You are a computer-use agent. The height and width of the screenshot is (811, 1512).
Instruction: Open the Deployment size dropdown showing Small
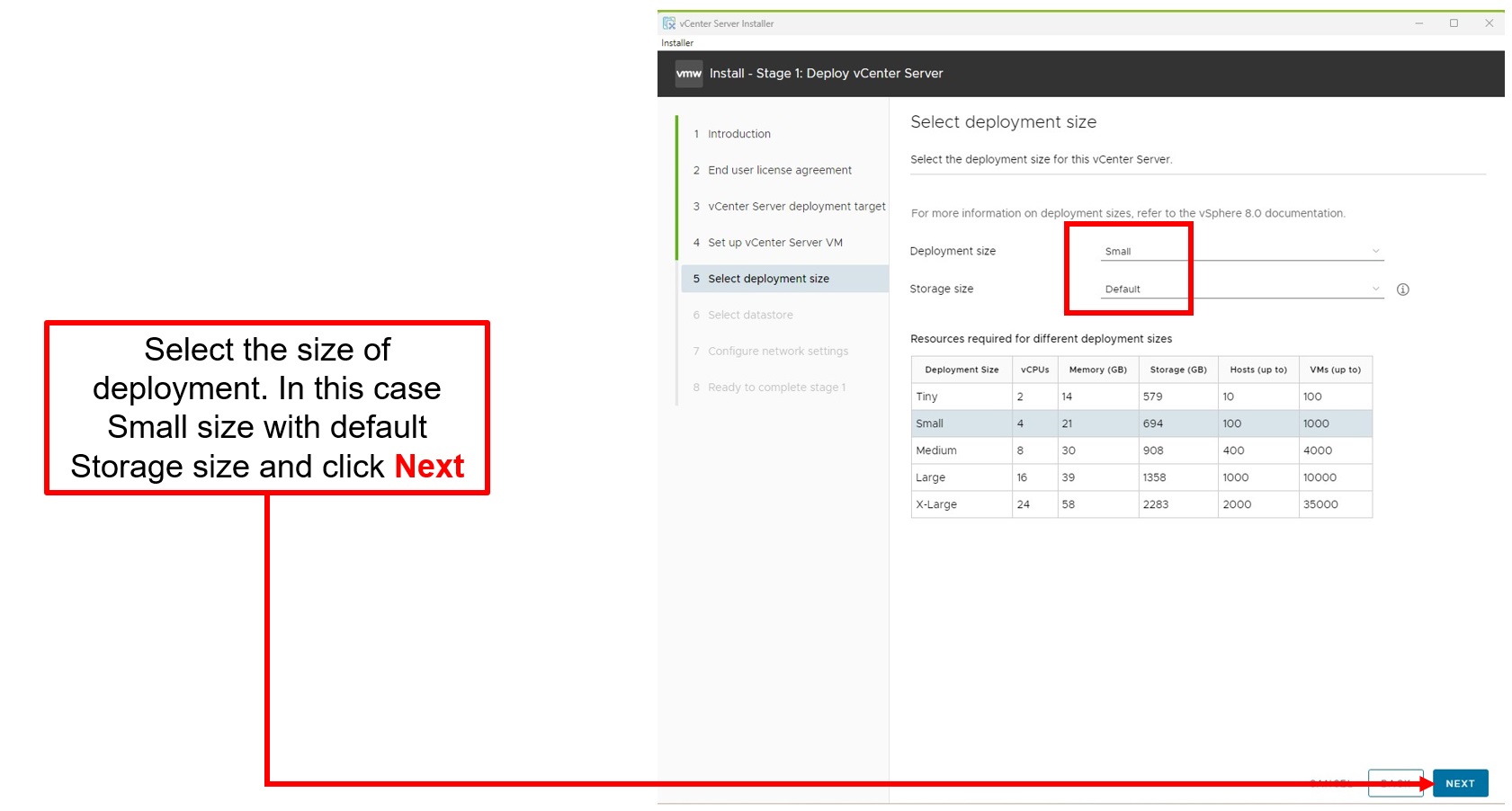[x=1242, y=252]
